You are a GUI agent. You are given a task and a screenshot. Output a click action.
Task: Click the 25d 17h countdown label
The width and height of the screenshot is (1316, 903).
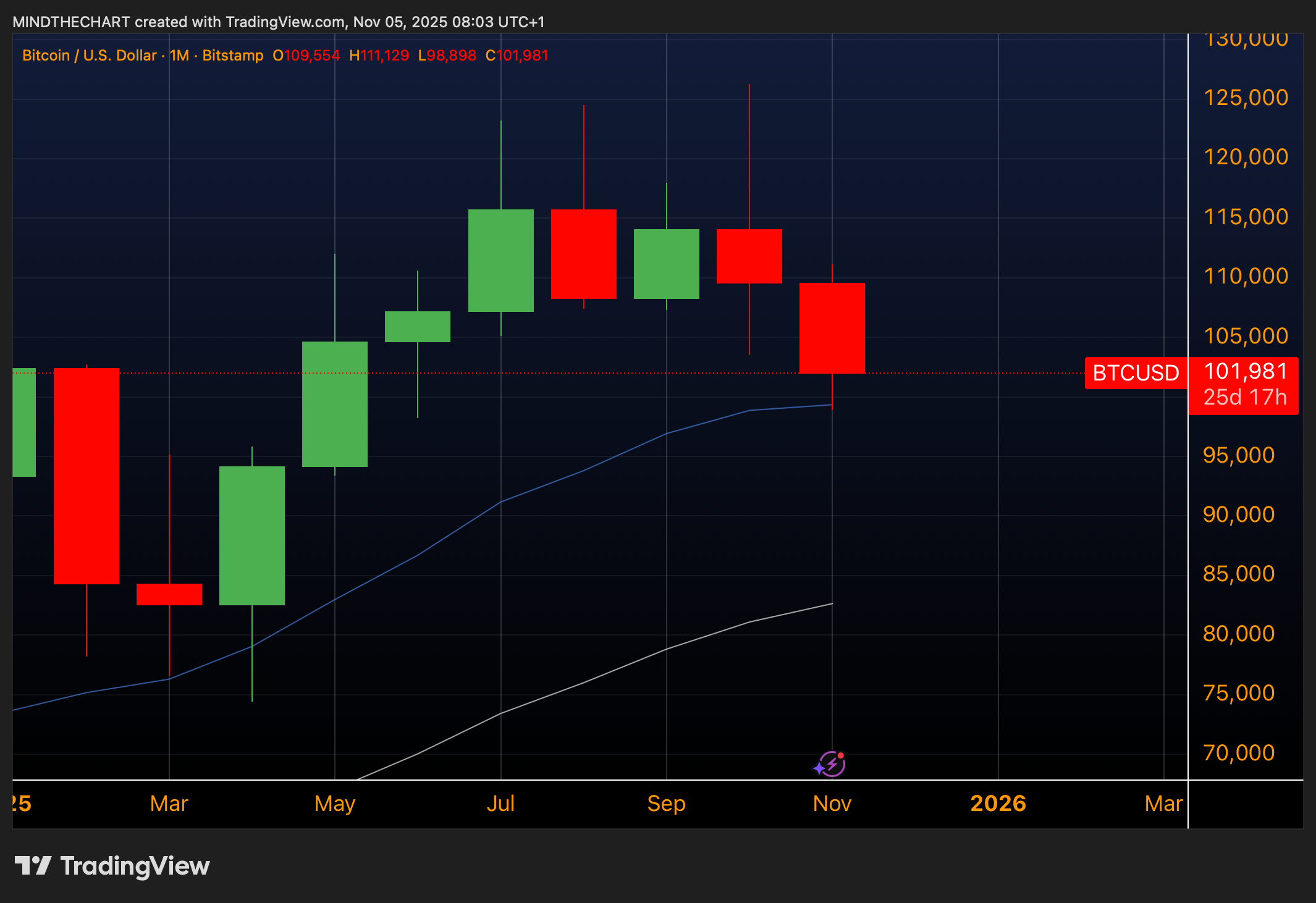1244,397
